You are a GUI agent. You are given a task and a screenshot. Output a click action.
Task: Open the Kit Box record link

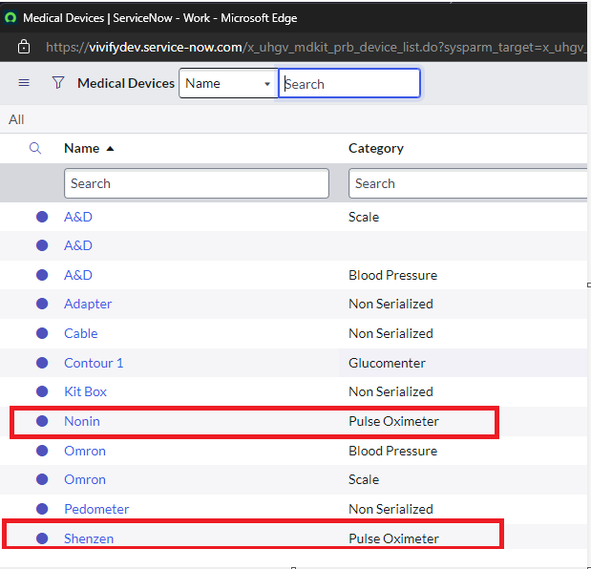[85, 392]
